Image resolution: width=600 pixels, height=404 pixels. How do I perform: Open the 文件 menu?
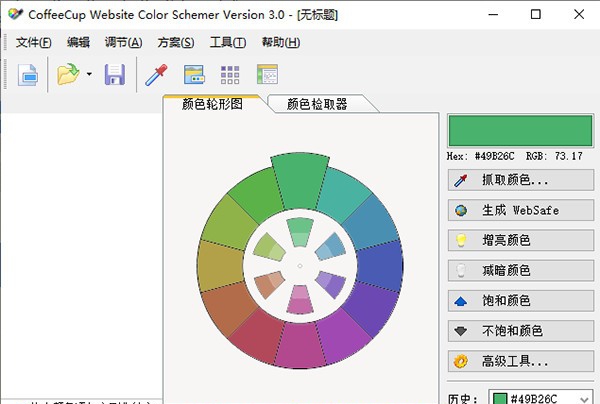tap(33, 42)
